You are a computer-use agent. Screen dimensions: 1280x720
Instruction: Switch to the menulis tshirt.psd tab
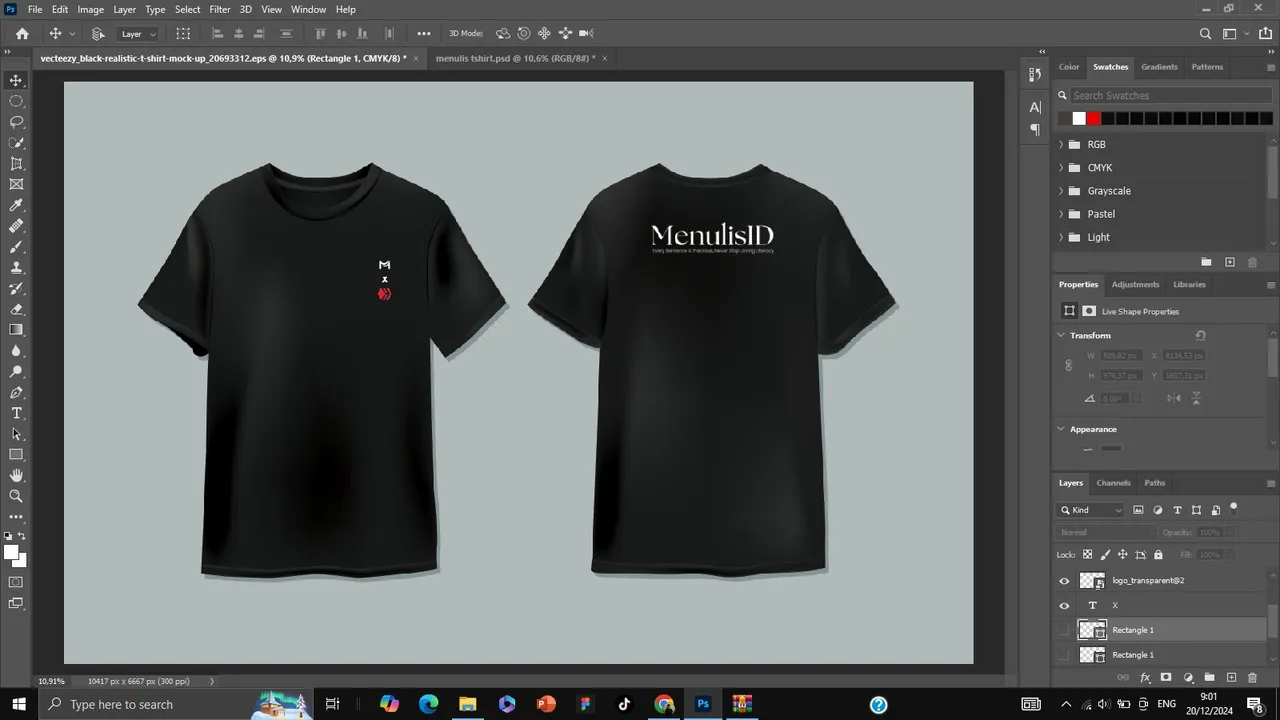[x=515, y=58]
